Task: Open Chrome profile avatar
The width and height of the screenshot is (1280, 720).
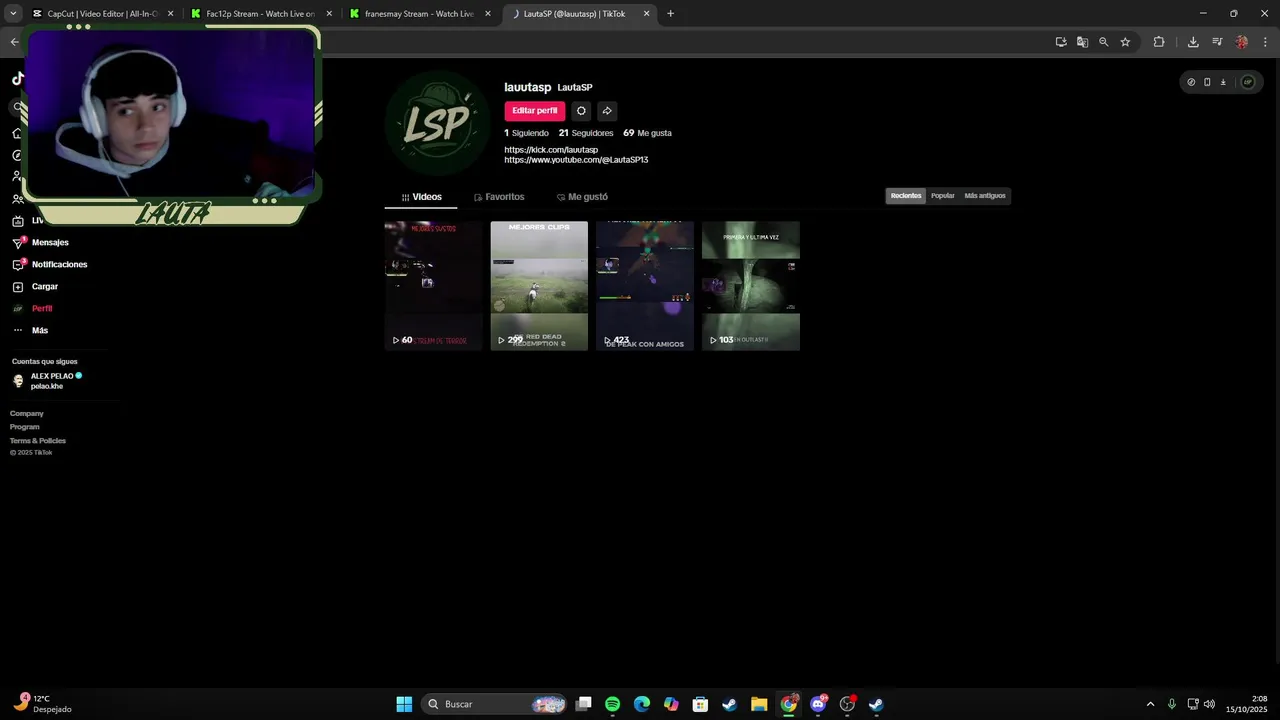Action: tap(1242, 42)
